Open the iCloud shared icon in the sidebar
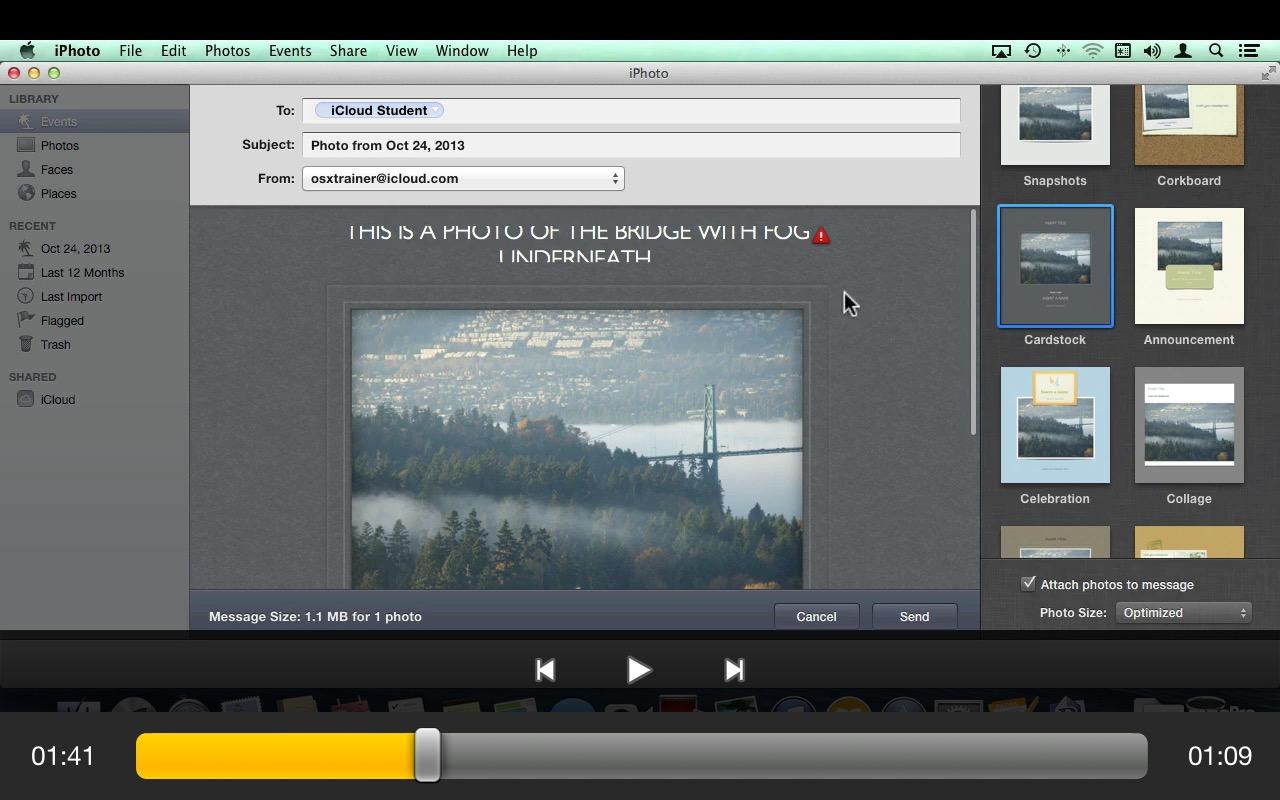 26,400
